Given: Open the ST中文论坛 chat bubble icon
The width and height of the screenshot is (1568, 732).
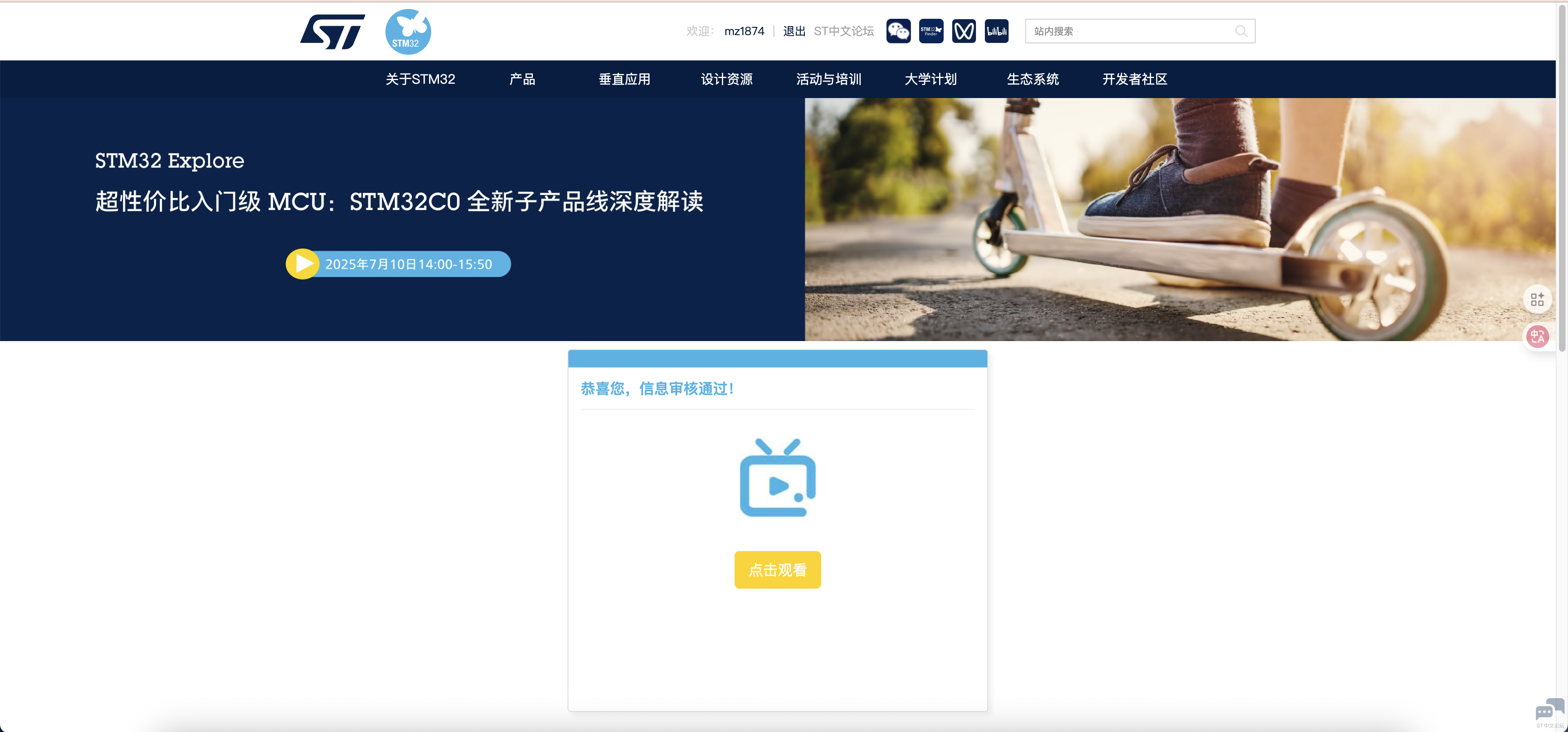Looking at the screenshot, I should pyautogui.click(x=1550, y=713).
